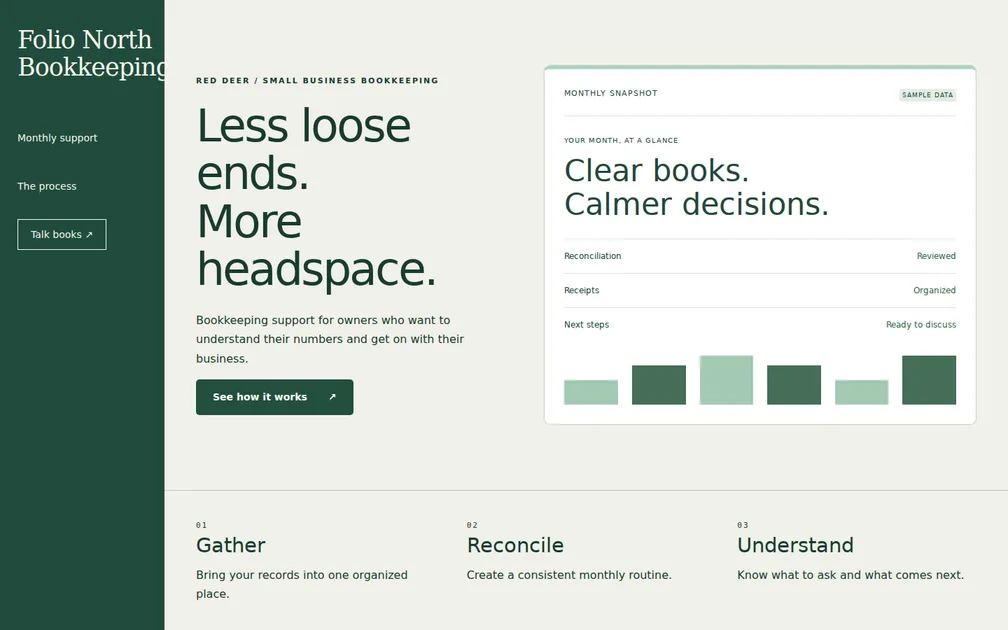Click 'Bring your records into one organized place'
The height and width of the screenshot is (630, 1008).
click(x=302, y=584)
